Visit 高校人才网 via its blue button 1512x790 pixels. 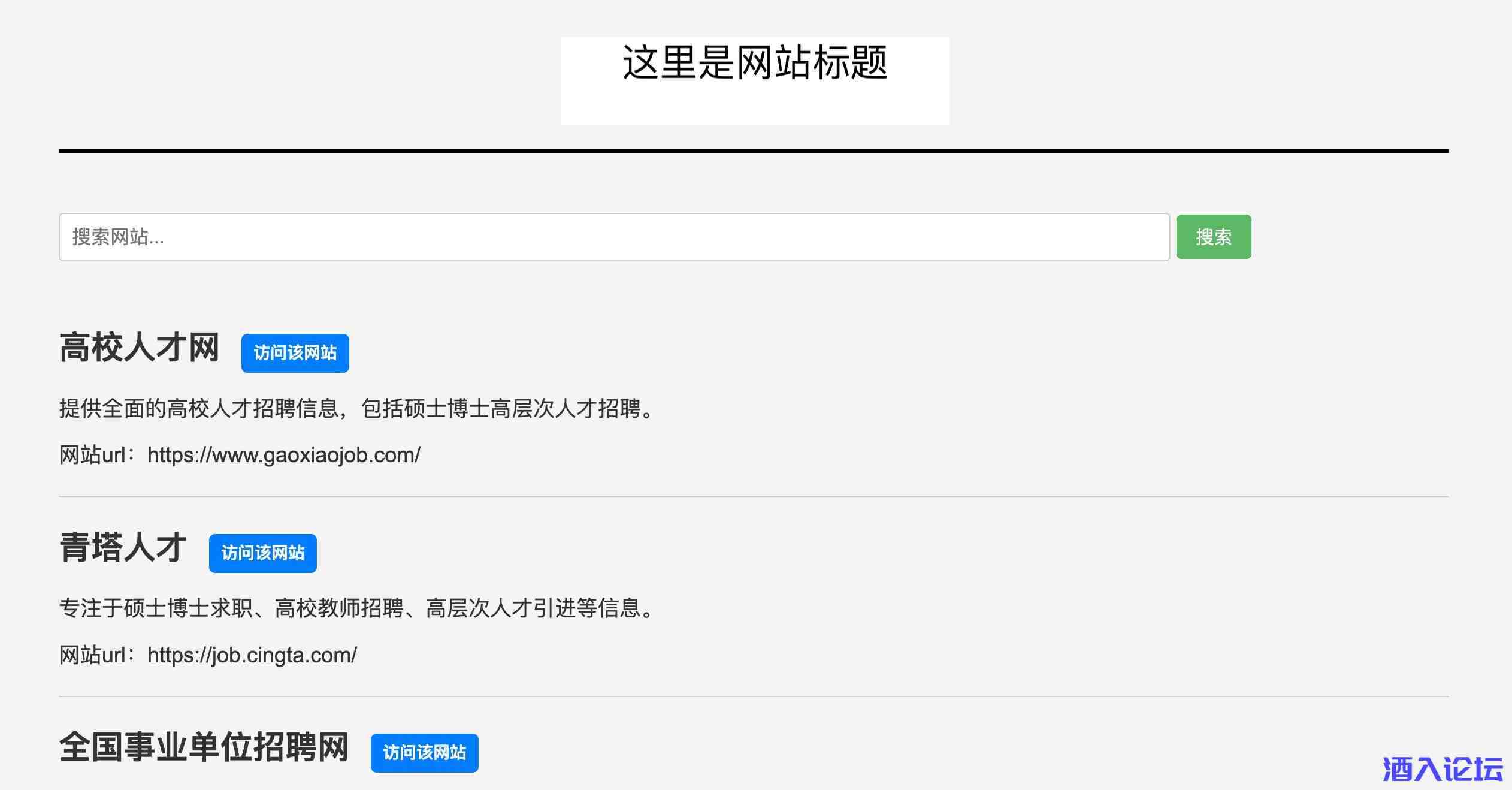pos(295,353)
